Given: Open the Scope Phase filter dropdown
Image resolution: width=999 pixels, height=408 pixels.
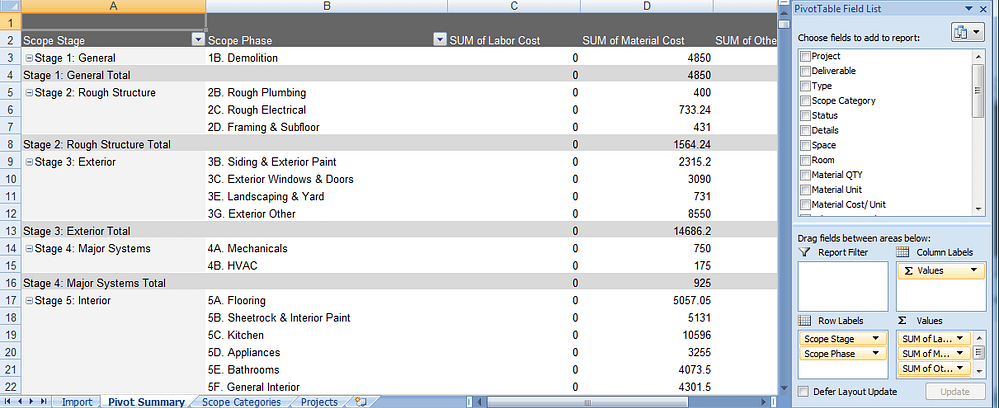Looking at the screenshot, I should pyautogui.click(x=440, y=40).
